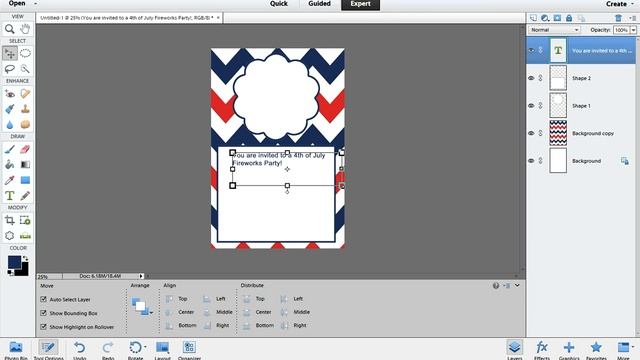Show the Layers panel
Screen dimensions: 640x360
coord(515,350)
